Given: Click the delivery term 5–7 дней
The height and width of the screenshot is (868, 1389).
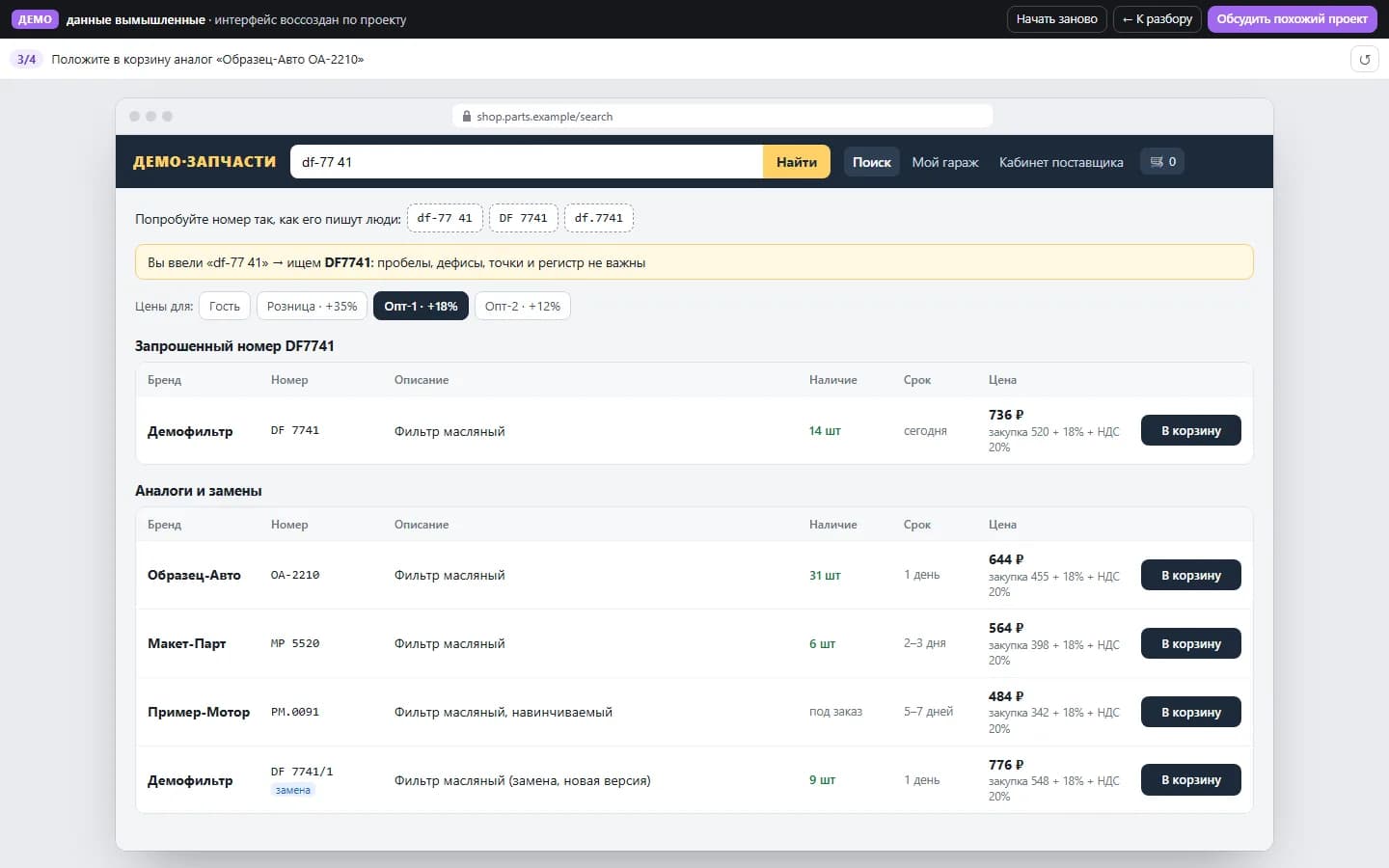Looking at the screenshot, I should [x=928, y=712].
